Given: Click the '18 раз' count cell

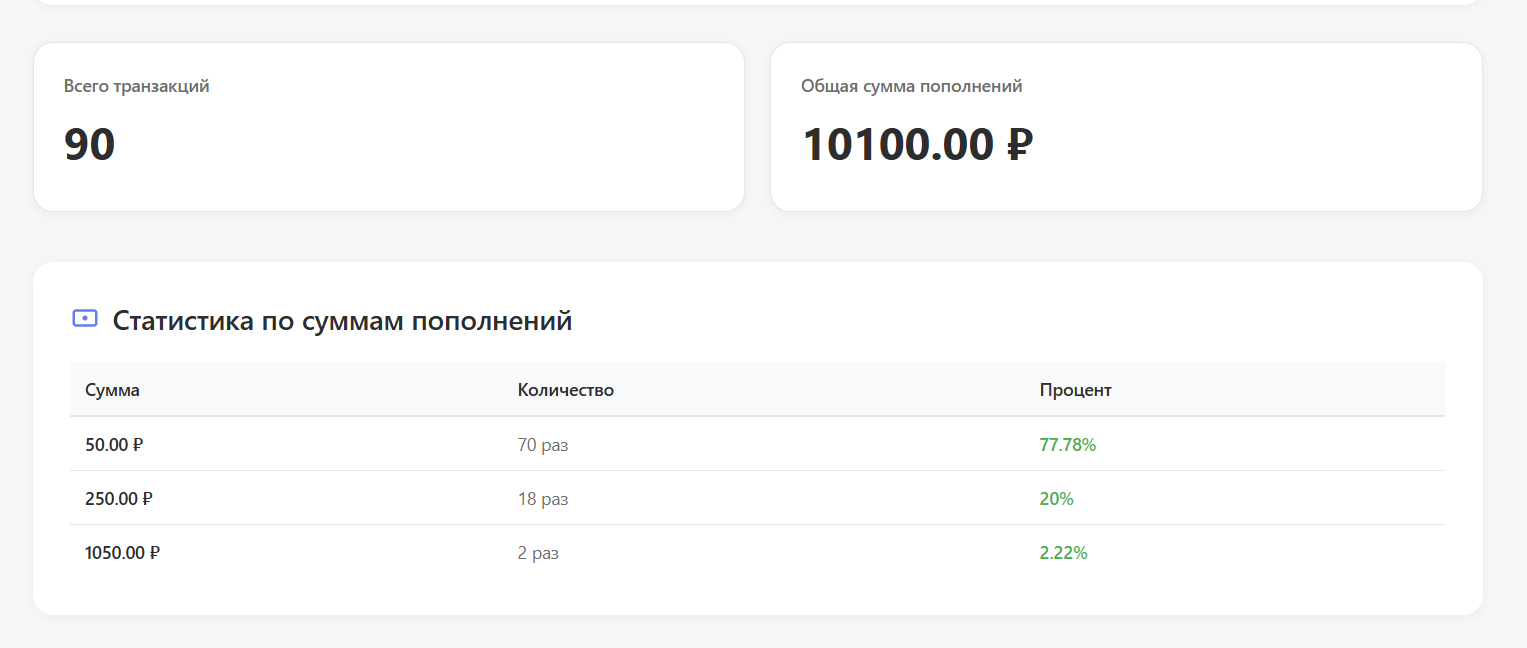Looking at the screenshot, I should [542, 499].
